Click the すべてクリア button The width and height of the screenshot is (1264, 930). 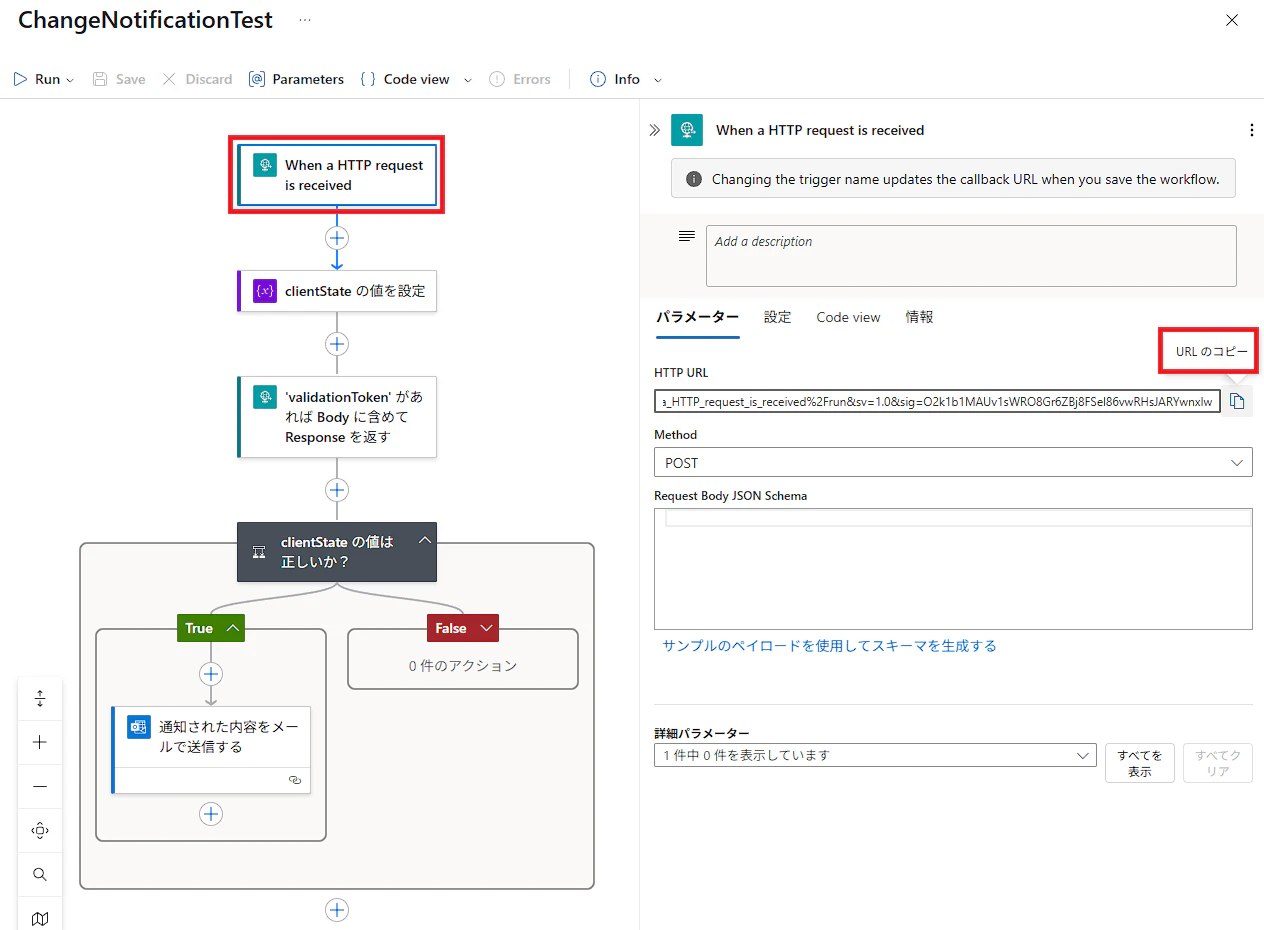[1217, 763]
